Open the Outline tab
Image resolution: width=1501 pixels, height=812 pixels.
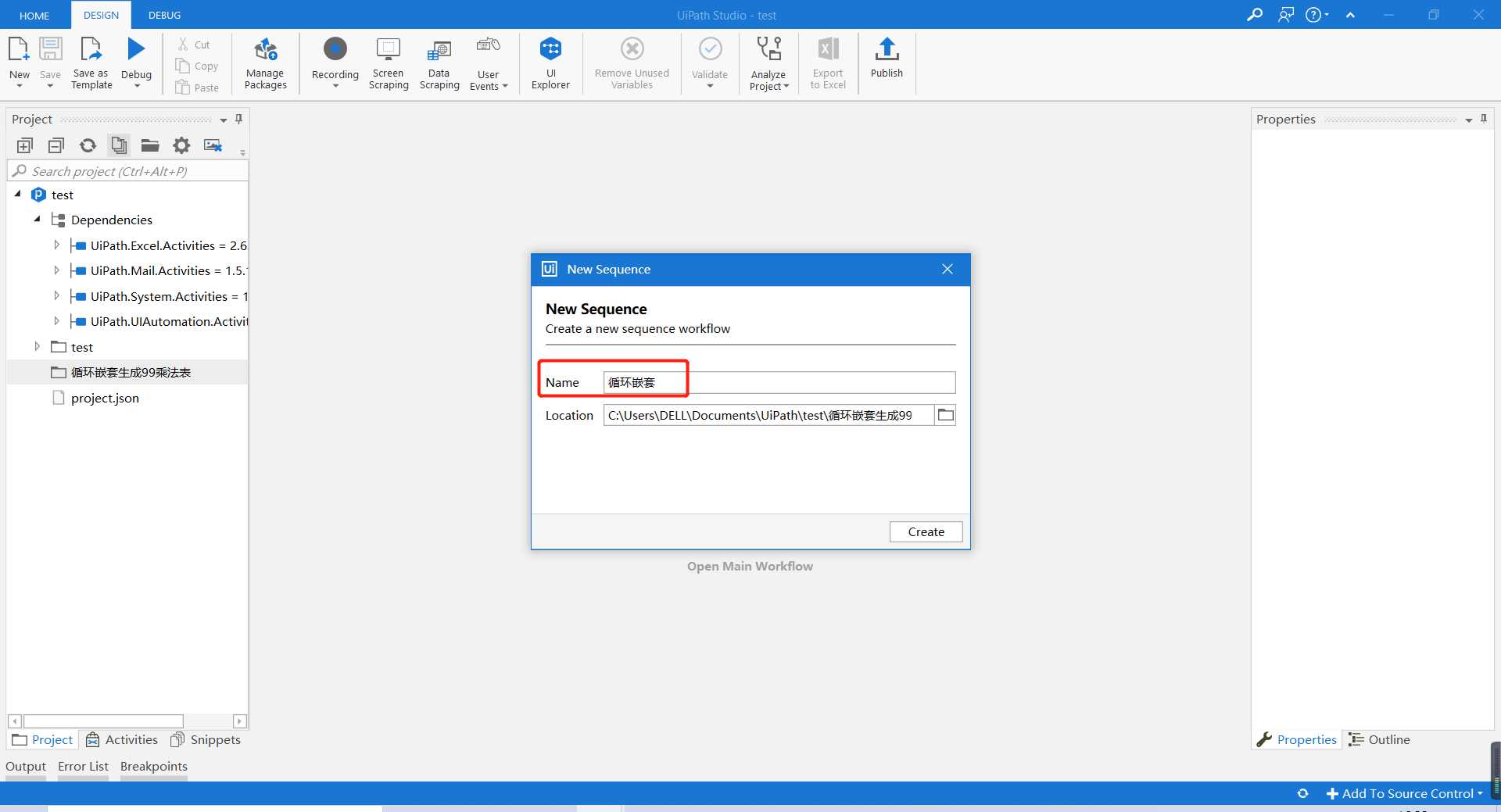1380,739
